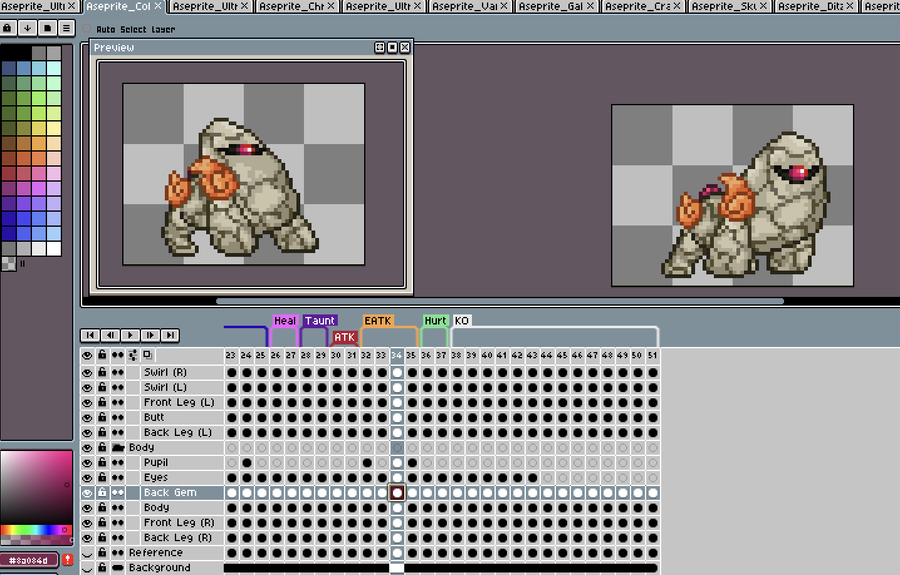
Task: Open the palette options menu button
Action: (67, 28)
